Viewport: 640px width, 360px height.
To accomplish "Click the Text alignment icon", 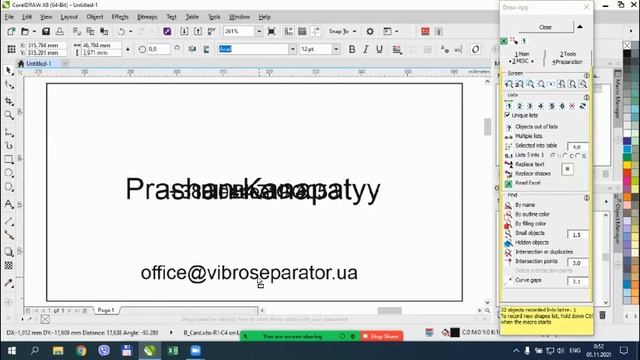I will [x=397, y=49].
